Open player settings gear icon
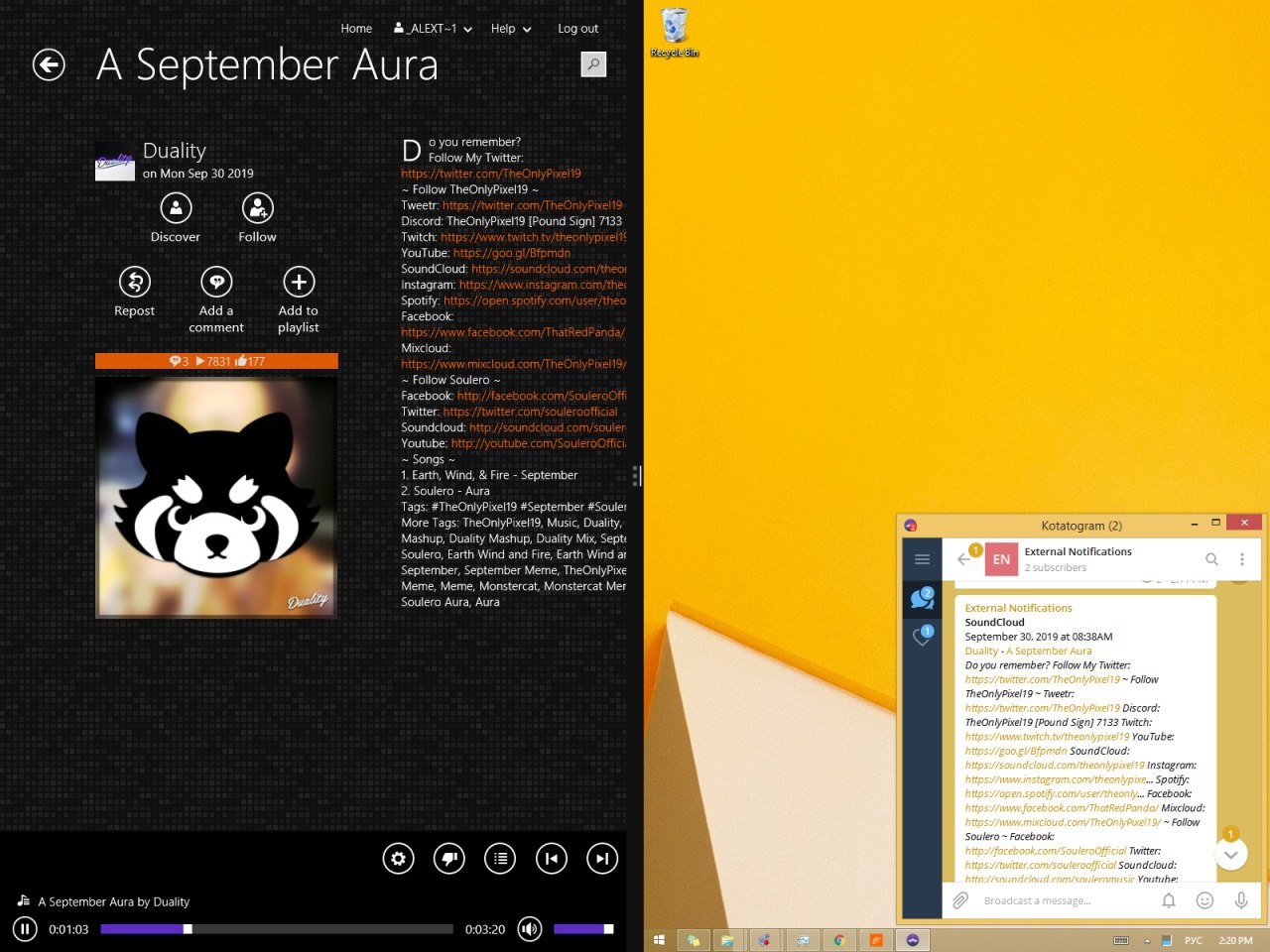 pyautogui.click(x=399, y=859)
